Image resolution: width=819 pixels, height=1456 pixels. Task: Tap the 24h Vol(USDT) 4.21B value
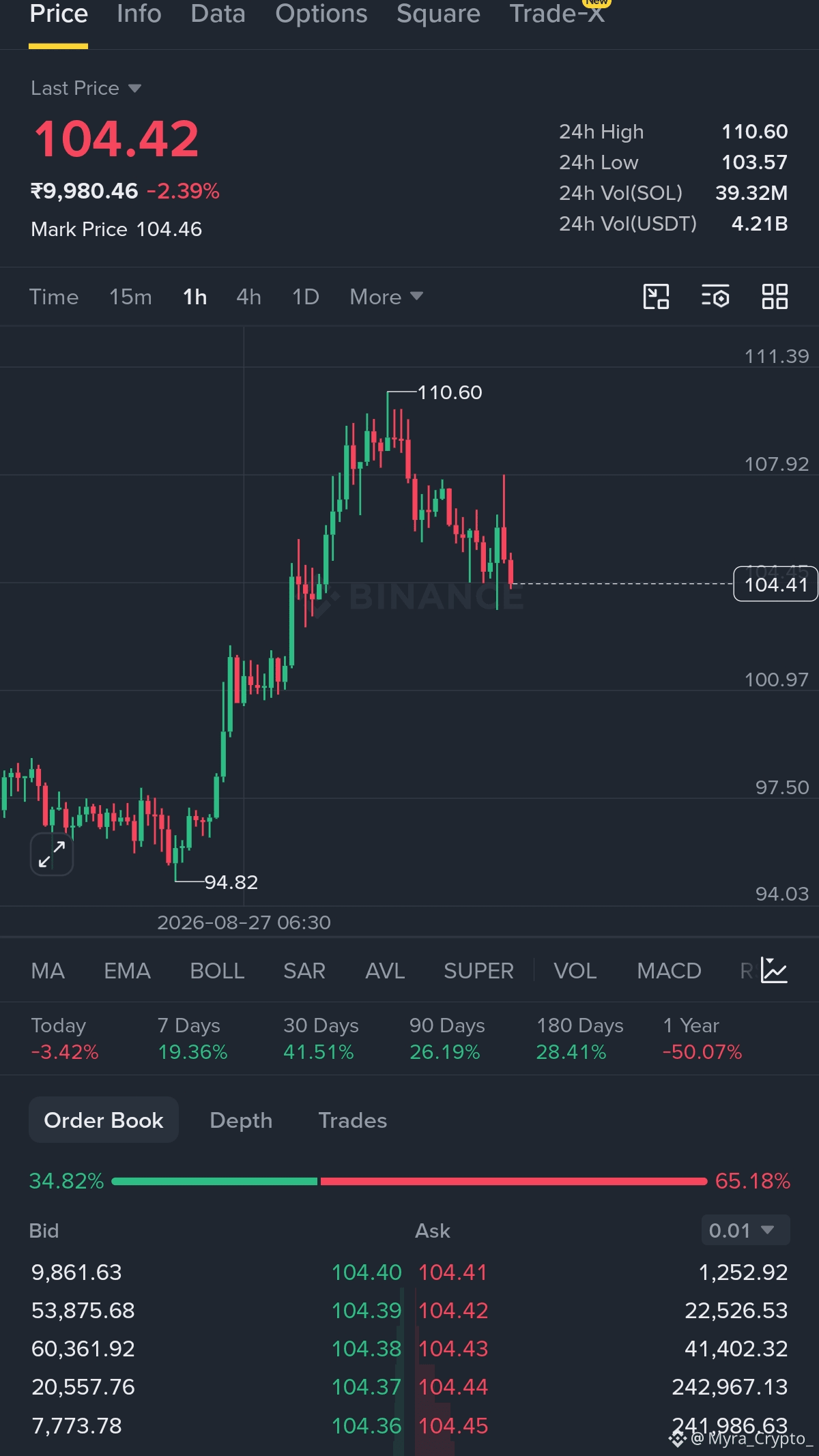(x=760, y=224)
